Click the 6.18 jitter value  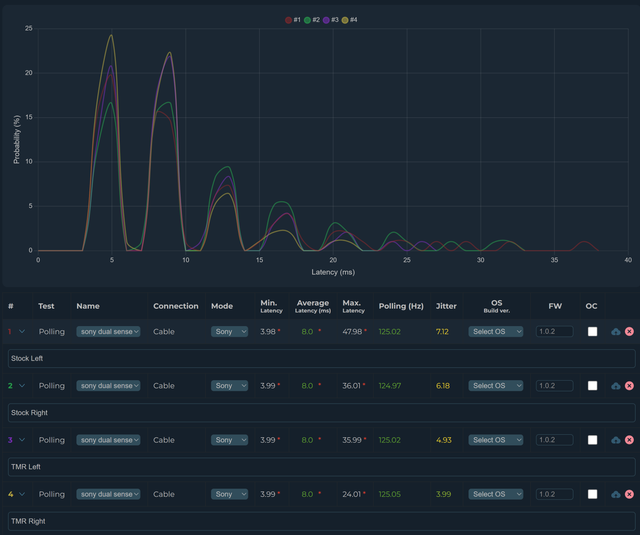click(442, 386)
